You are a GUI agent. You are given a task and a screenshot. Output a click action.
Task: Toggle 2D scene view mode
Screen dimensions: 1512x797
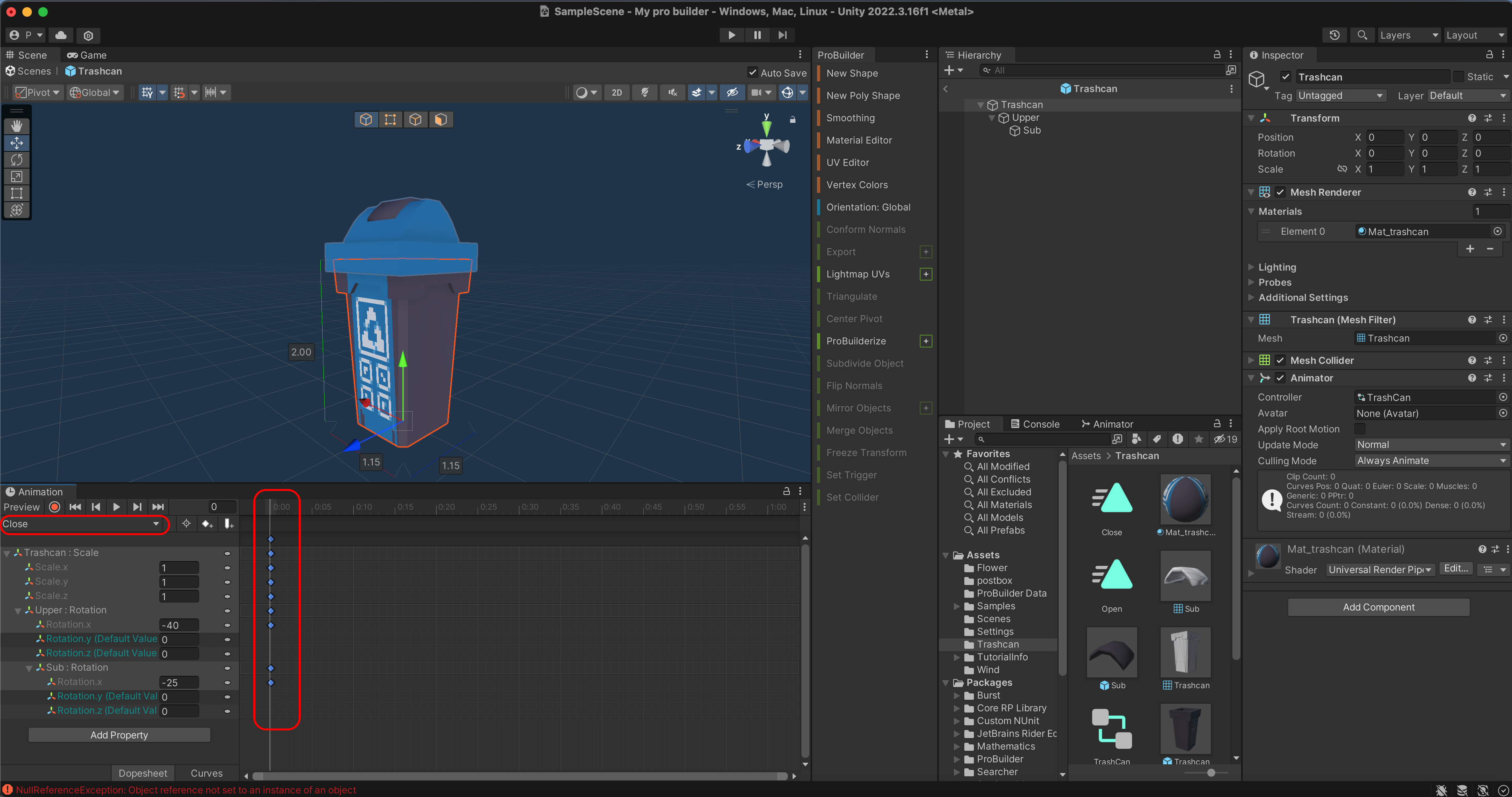click(x=616, y=93)
